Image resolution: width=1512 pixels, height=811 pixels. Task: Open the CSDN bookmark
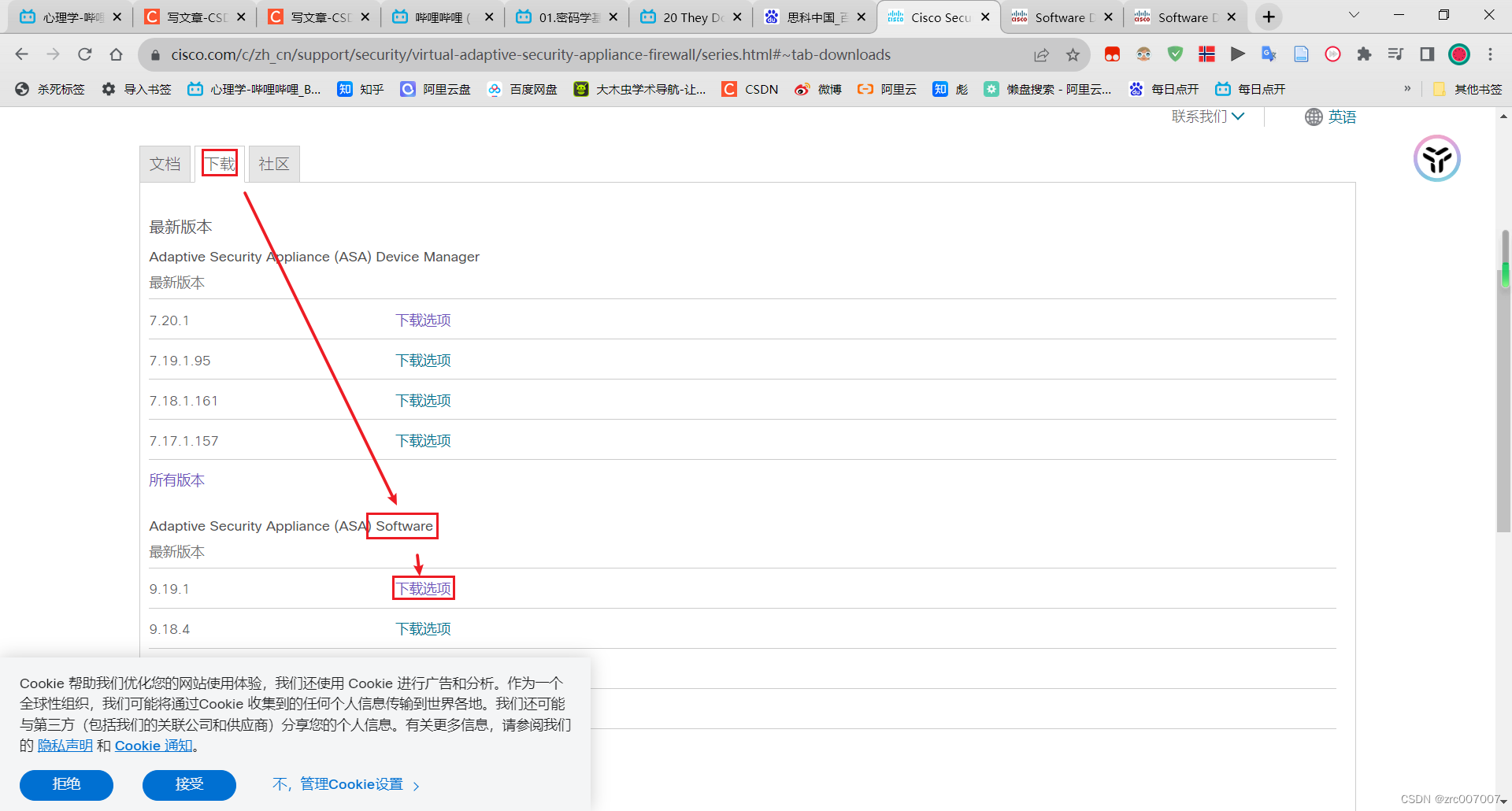coord(750,89)
